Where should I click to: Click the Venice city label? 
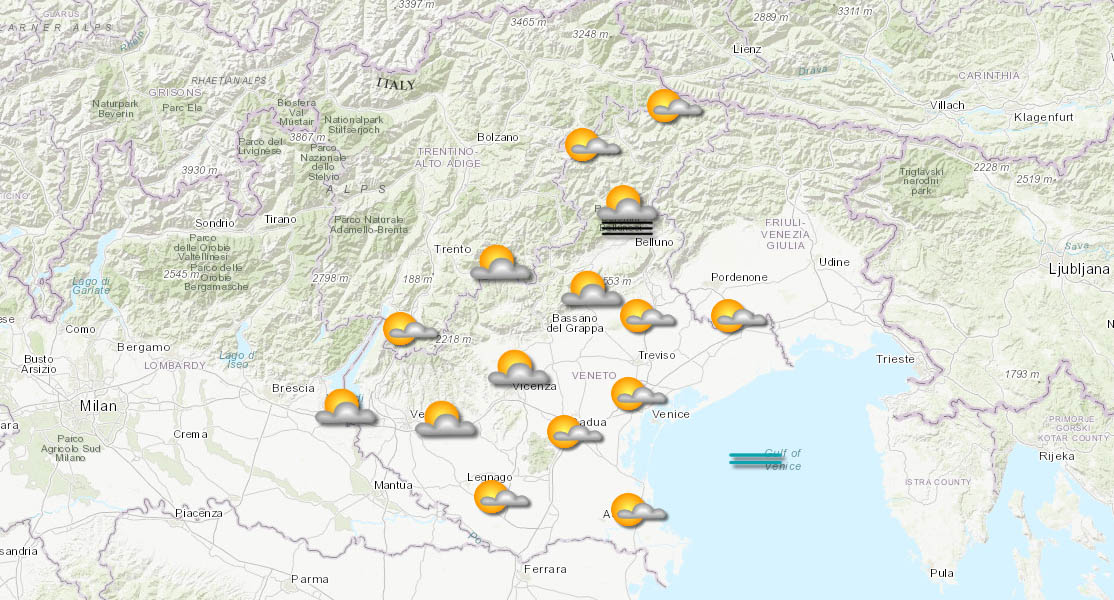[671, 414]
